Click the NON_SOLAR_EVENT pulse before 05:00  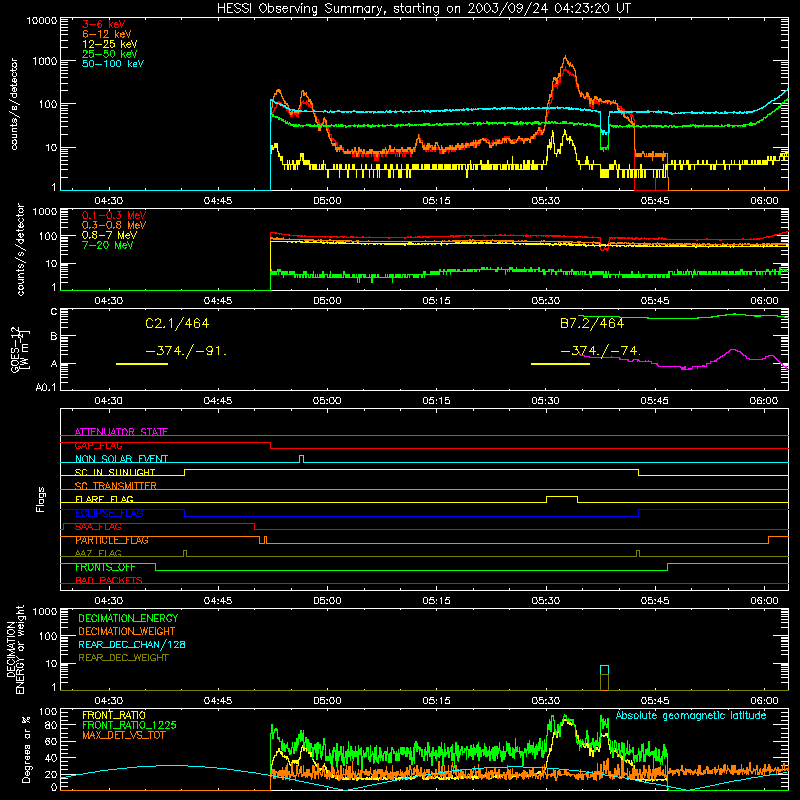click(302, 459)
